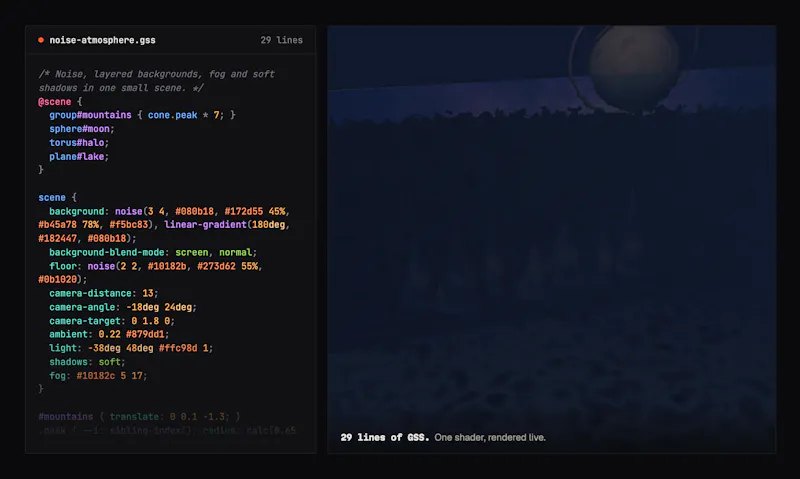Click the "background-blend-mode" property
This screenshot has width=800, height=479.
107,253
